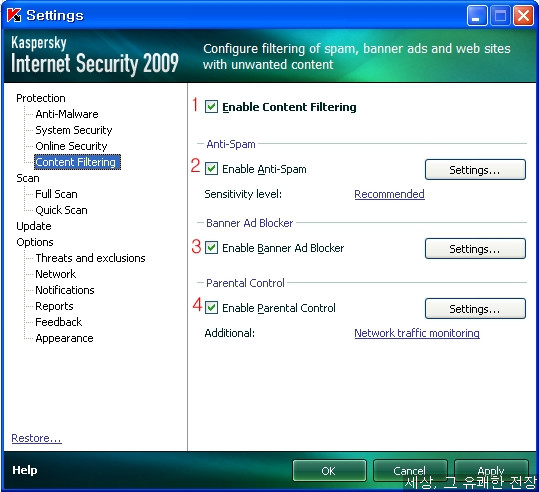This screenshot has width=539, height=492.
Task: Open the Update section
Action: click(34, 226)
